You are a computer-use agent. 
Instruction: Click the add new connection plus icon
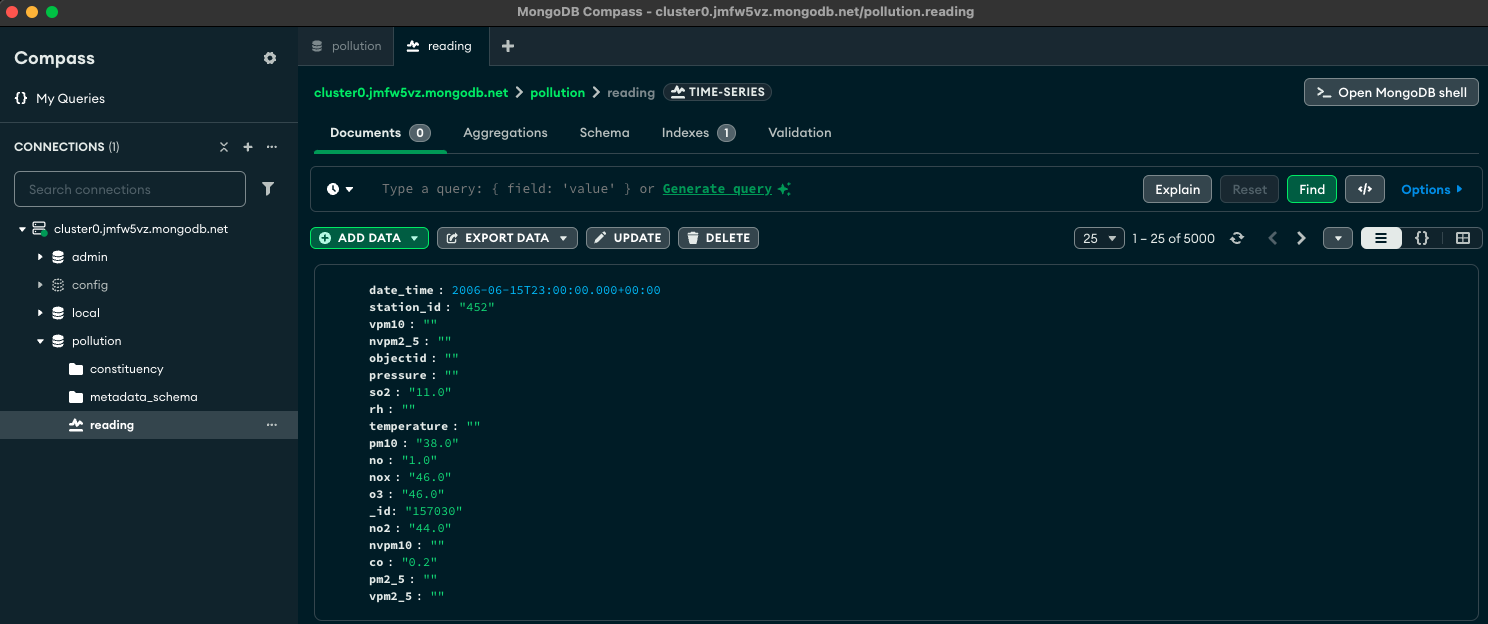pos(248,147)
